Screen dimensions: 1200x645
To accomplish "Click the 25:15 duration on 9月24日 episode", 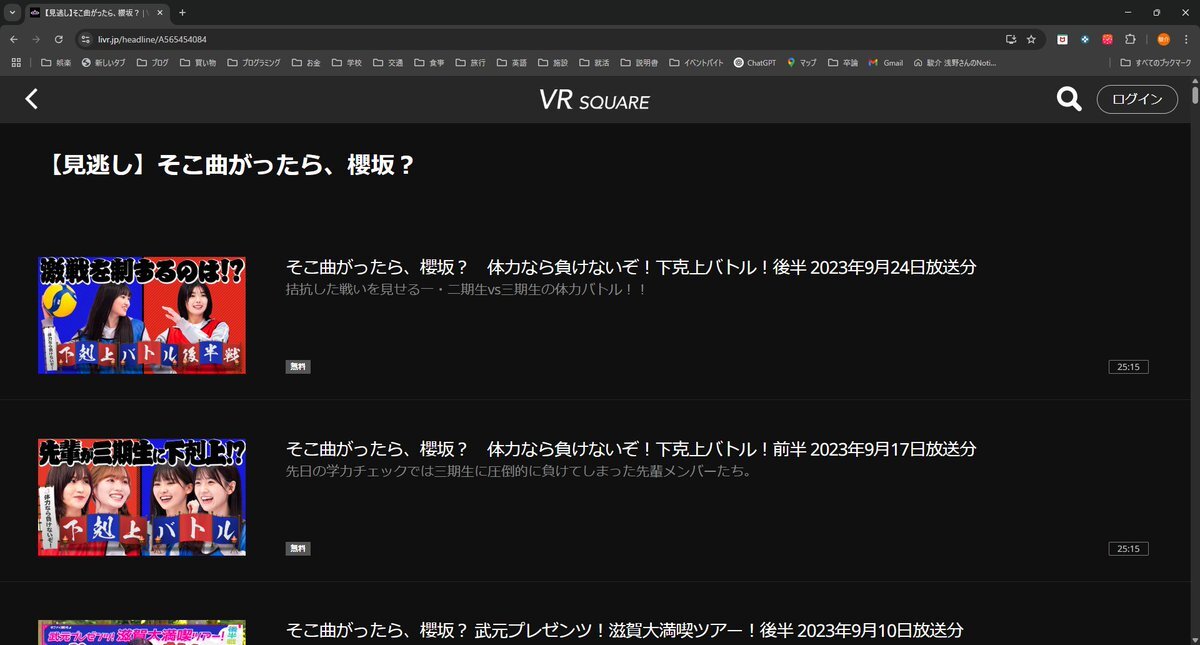I will coord(1128,367).
